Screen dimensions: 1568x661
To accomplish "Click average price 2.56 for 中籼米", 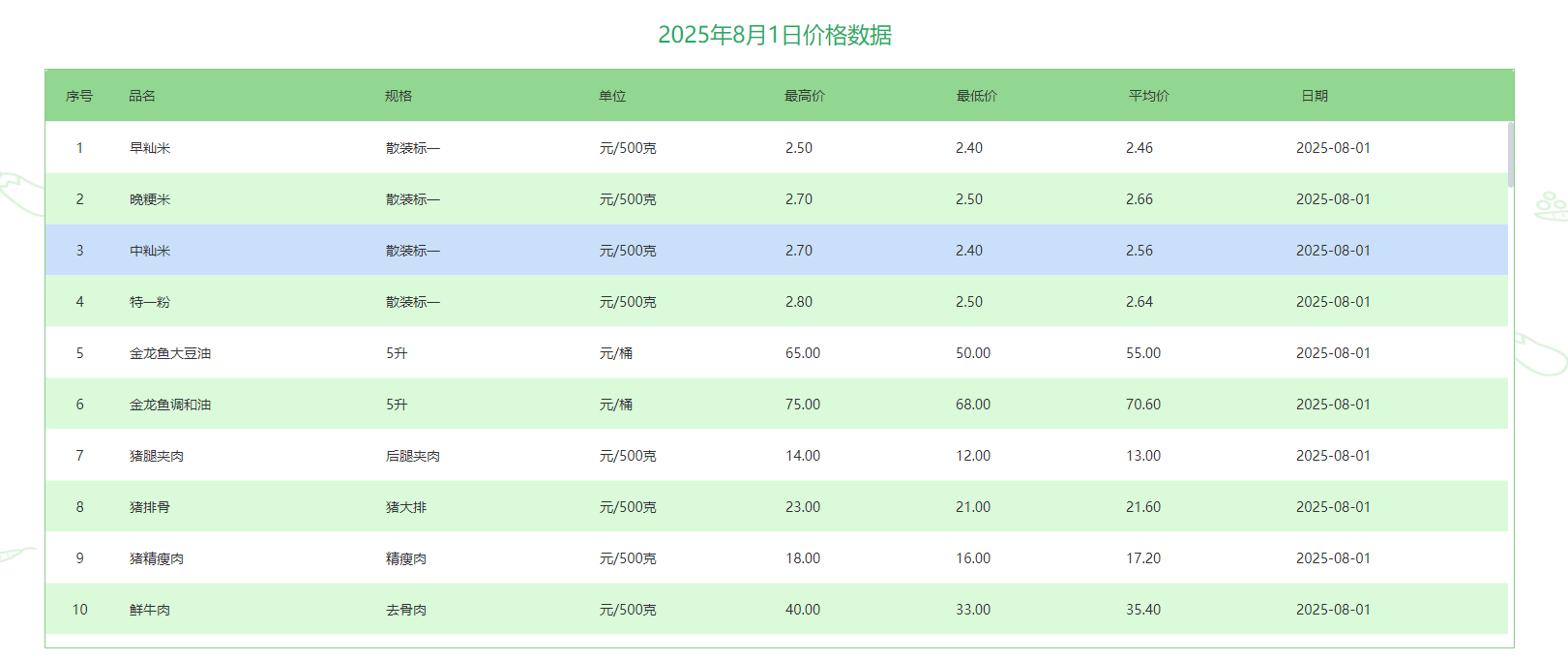I will click(x=1139, y=251).
